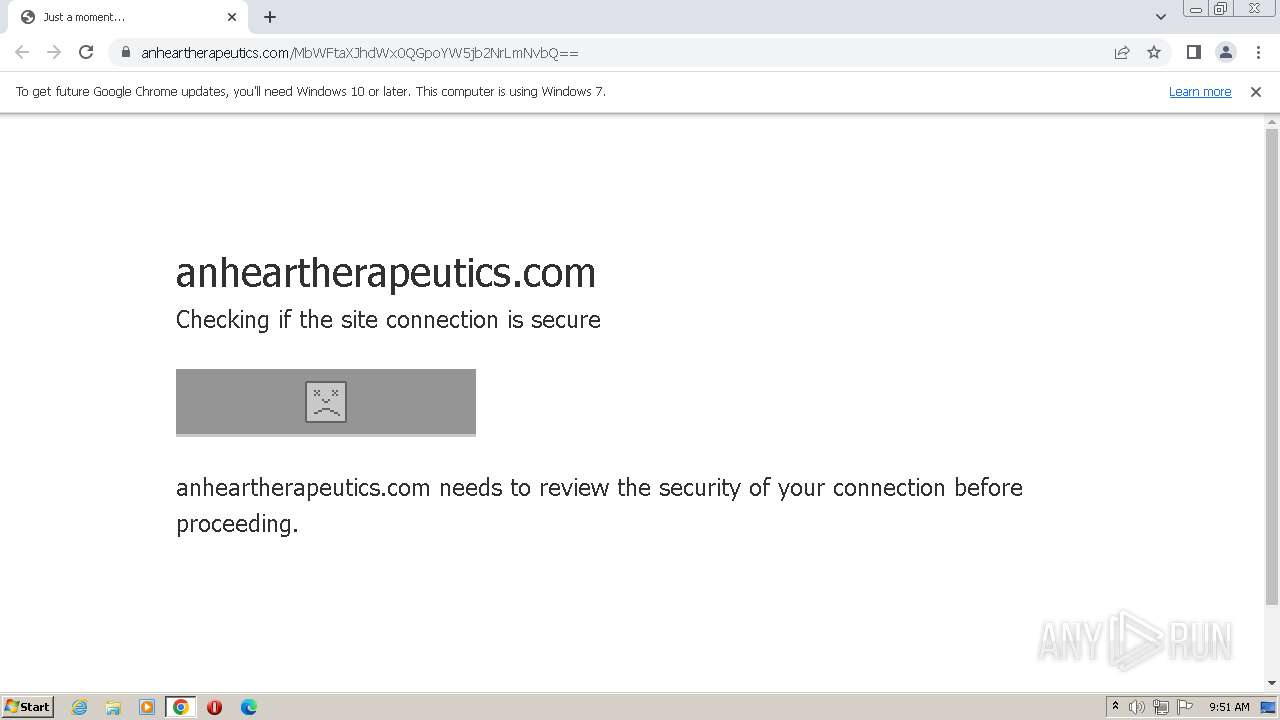The image size is (1280, 720).
Task: Follow the "Learn more" link
Action: [x=1199, y=92]
